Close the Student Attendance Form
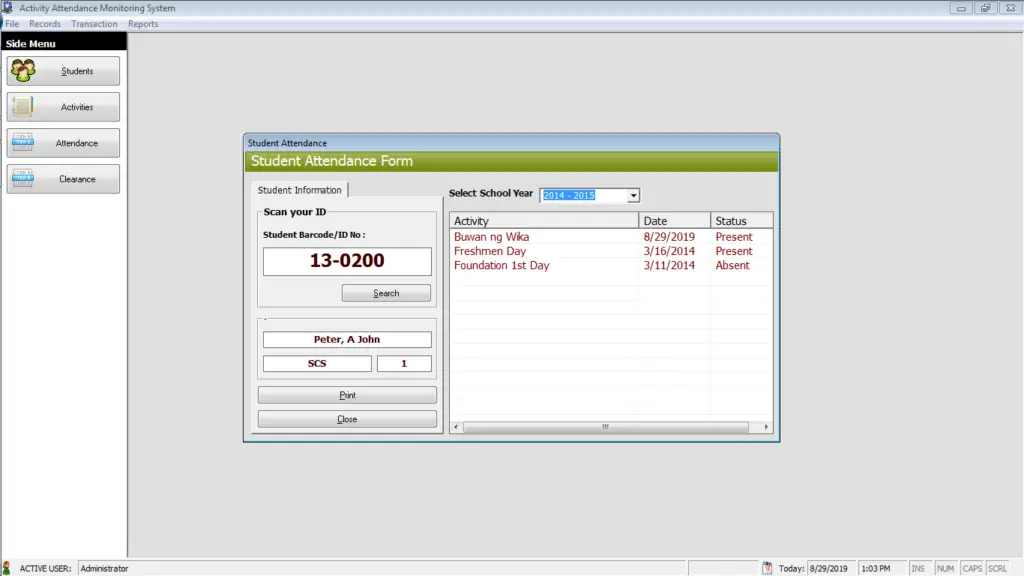Image resolution: width=1024 pixels, height=576 pixels. pos(347,418)
